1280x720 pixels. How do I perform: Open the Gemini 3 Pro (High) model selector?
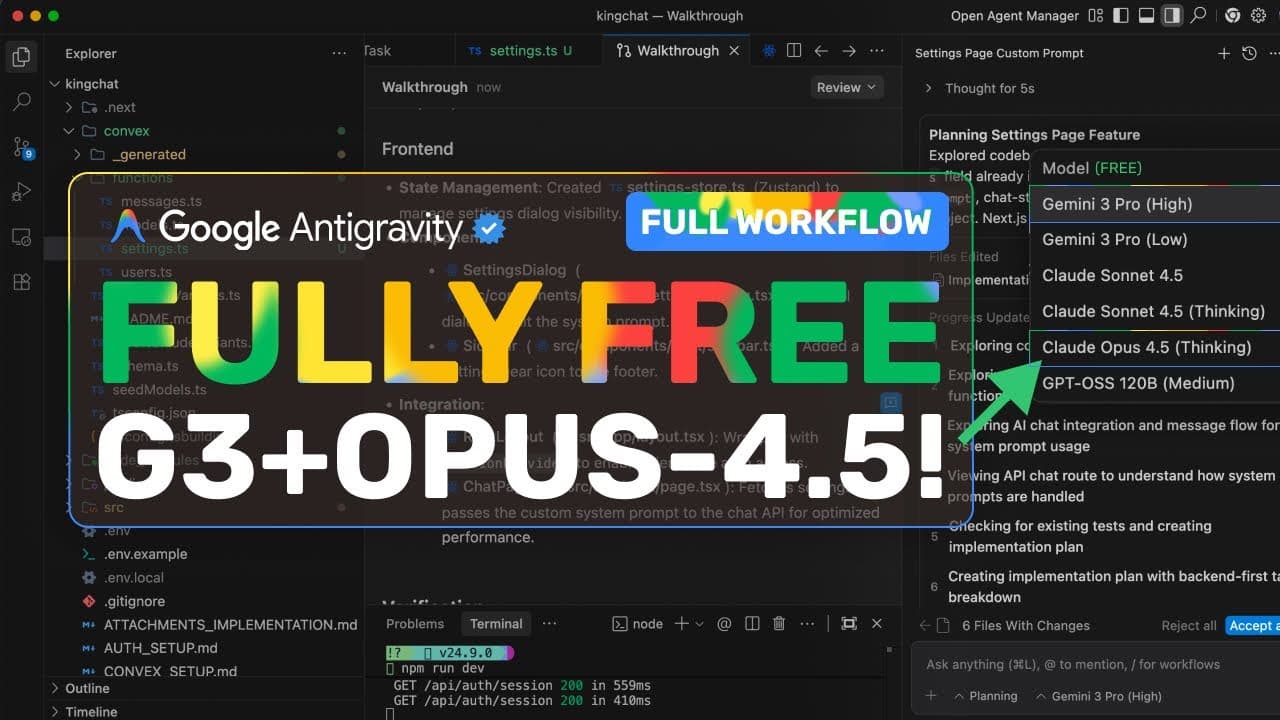[1098, 696]
